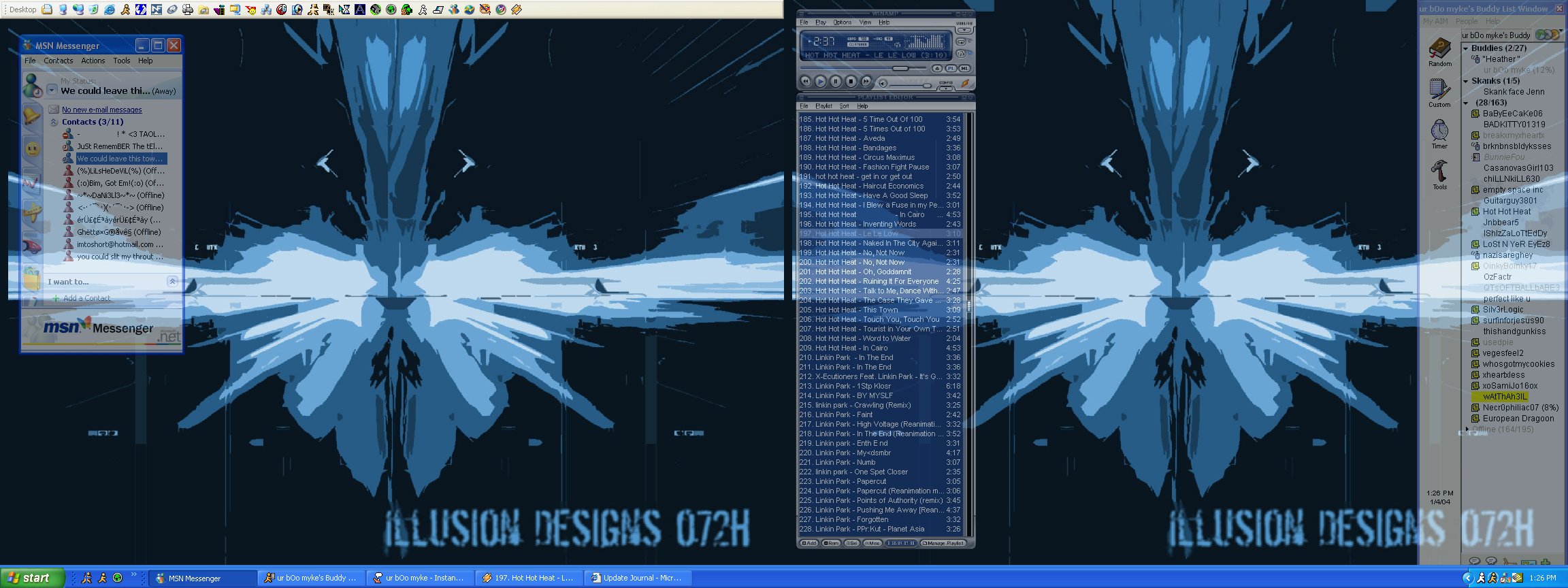Toggle Winamp repeat button
Viewport: 1568px width, 588px height.
pos(961,42)
